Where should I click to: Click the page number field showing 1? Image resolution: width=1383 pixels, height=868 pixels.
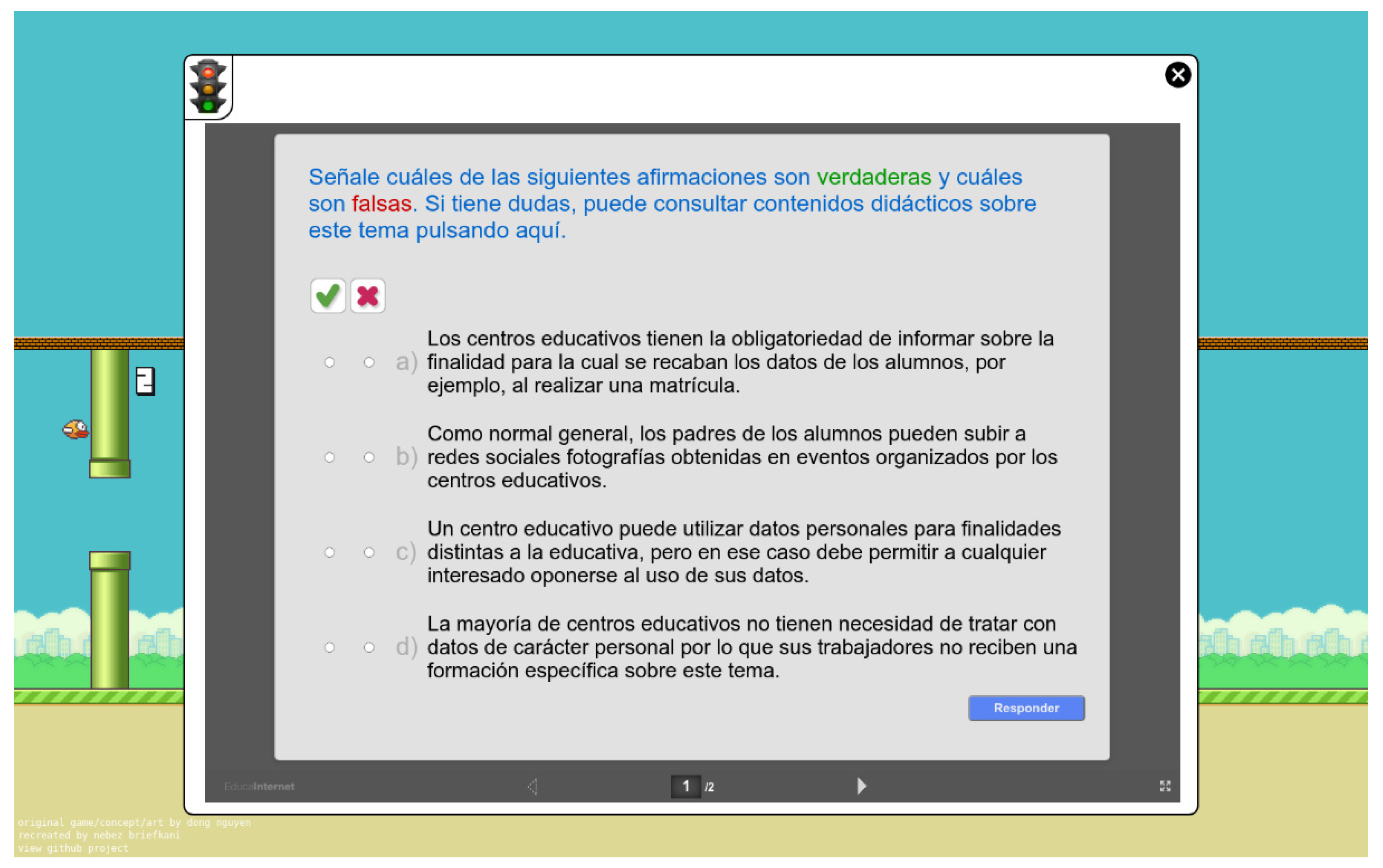coord(686,786)
